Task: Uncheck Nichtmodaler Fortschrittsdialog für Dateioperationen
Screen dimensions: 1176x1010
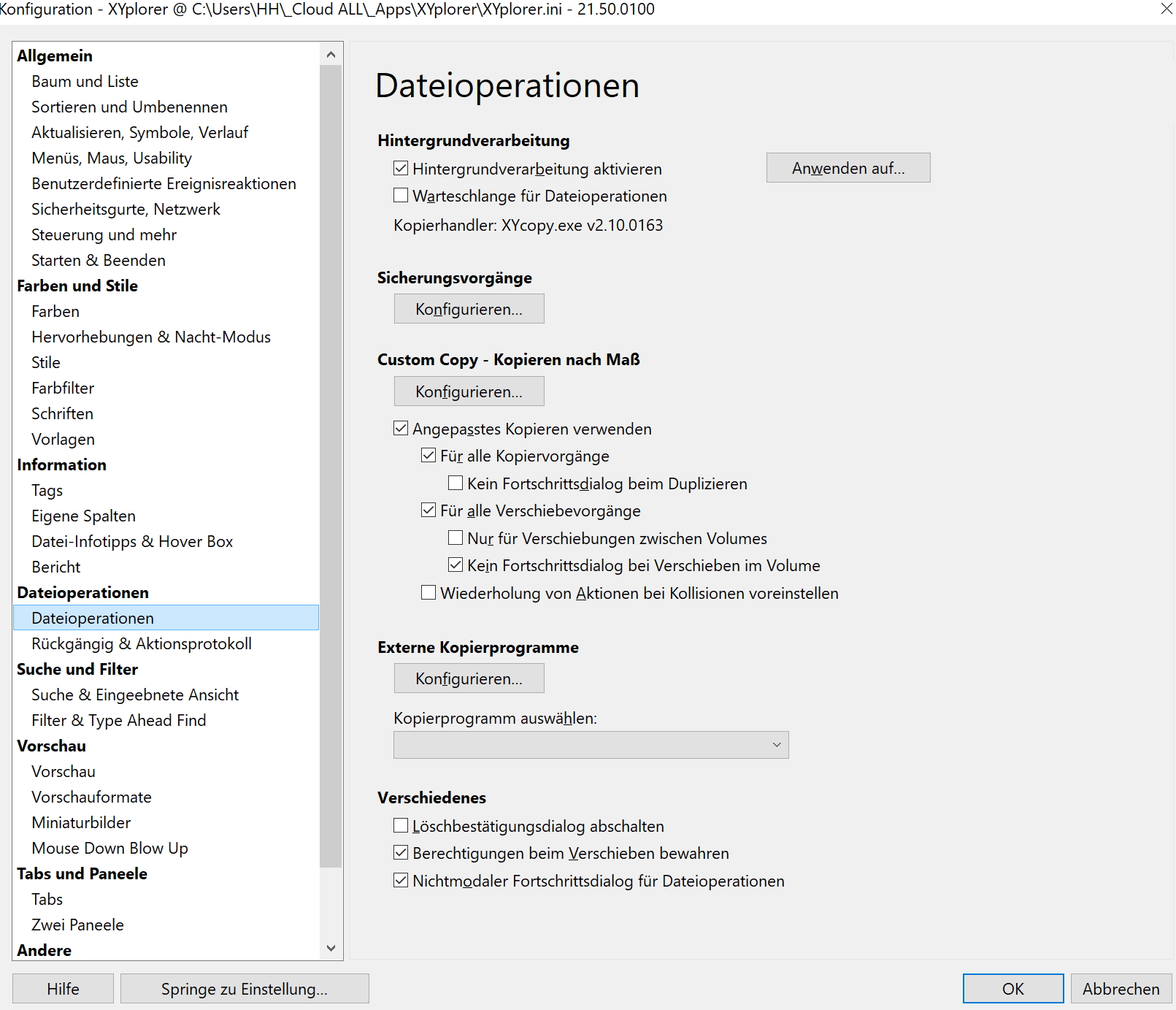Action: [x=401, y=881]
